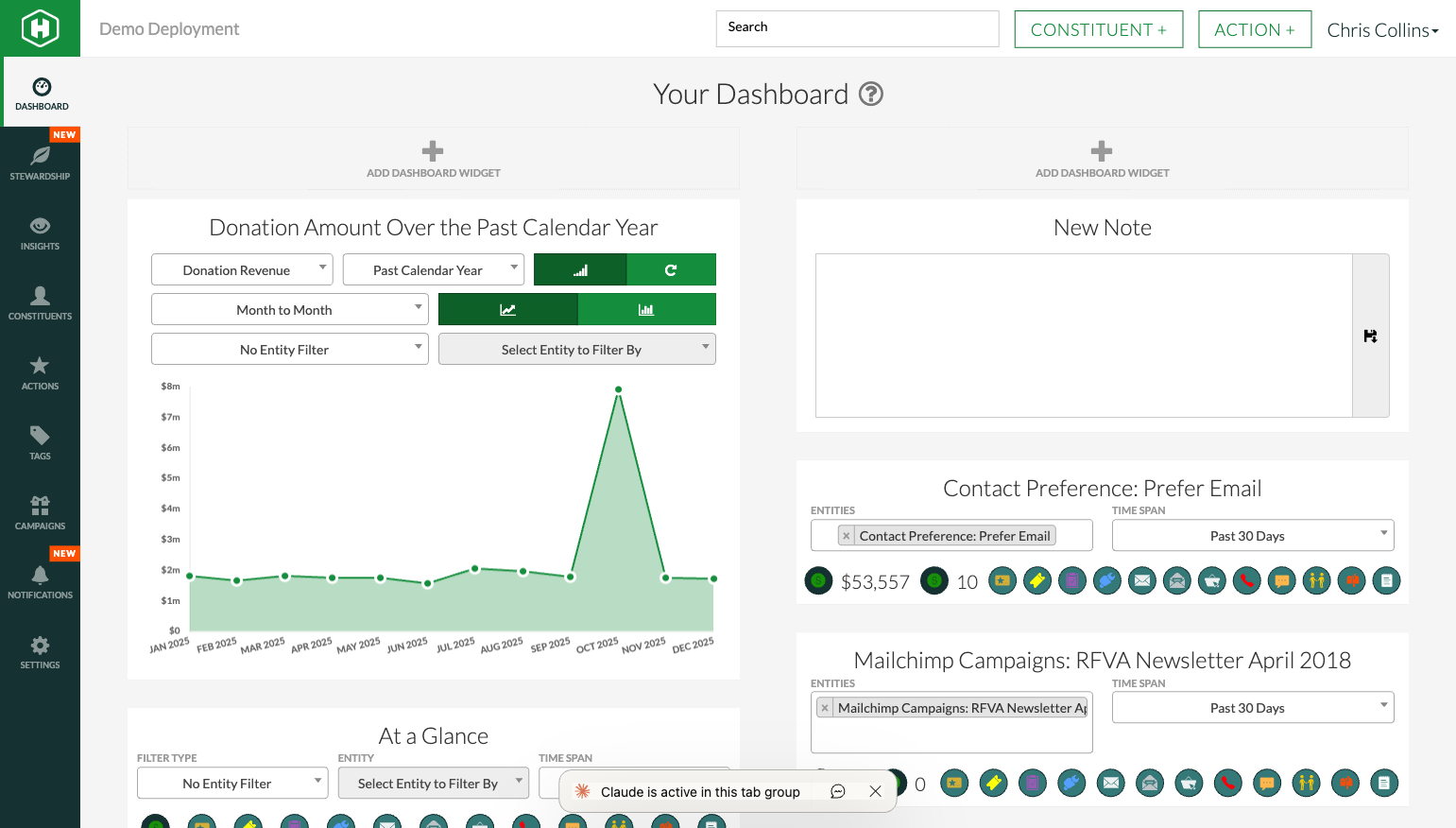Expand the Past Calendar Year dropdown
Screen dimensions: 1456x828
click(433, 270)
